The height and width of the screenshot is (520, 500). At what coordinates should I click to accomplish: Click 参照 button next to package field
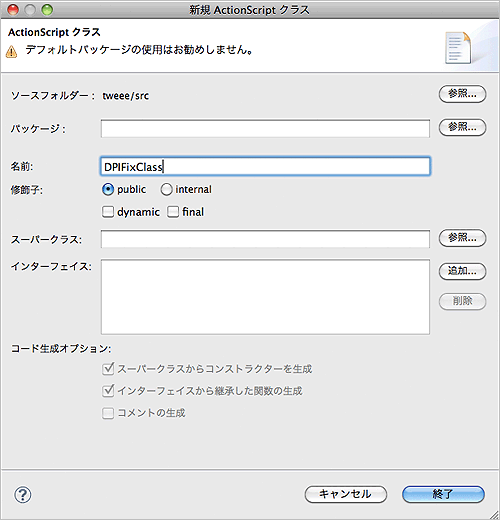462,127
